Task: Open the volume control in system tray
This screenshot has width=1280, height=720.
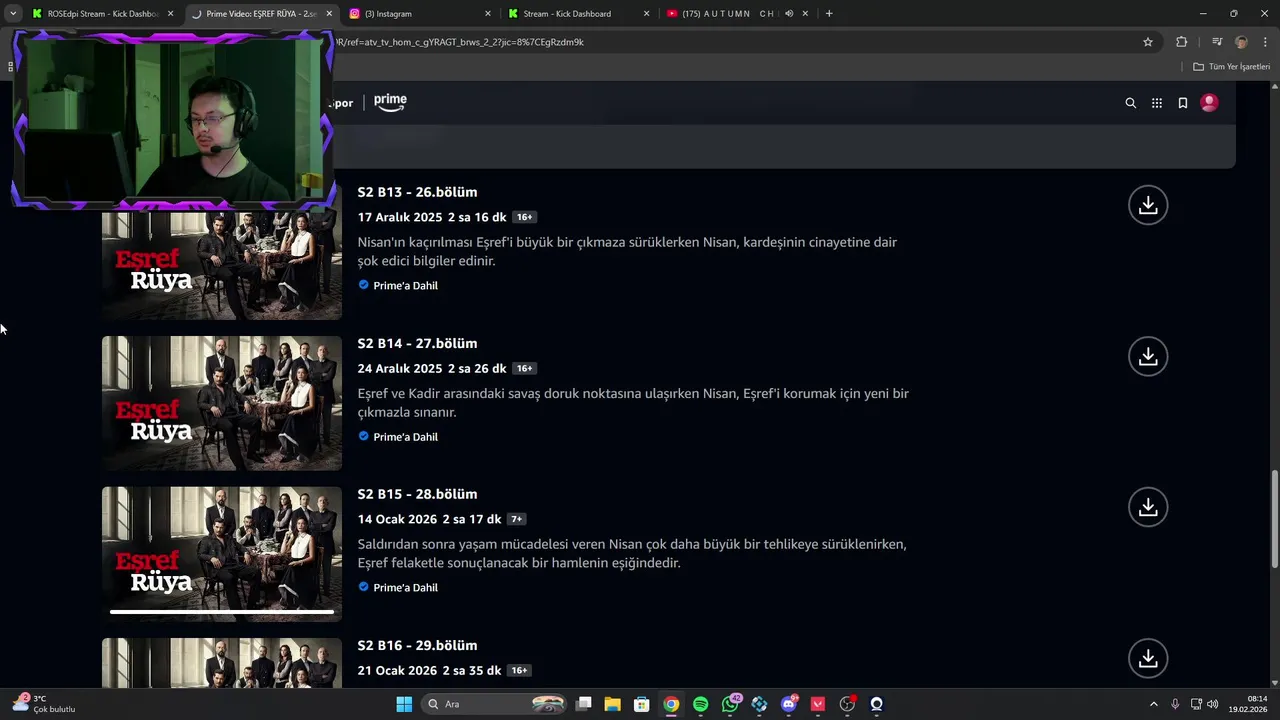Action: [1212, 704]
